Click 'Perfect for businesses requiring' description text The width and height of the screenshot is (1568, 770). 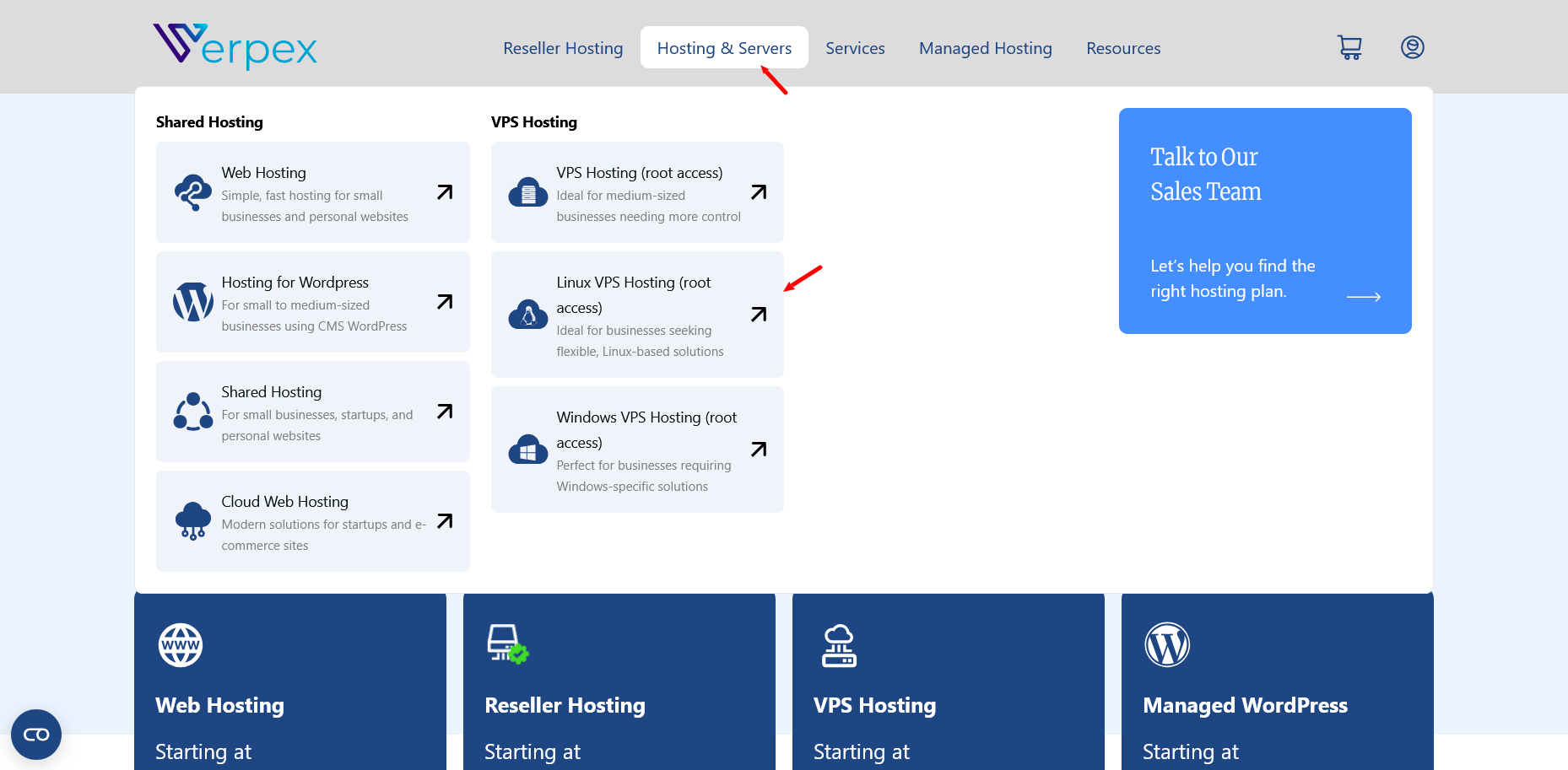[x=644, y=466]
